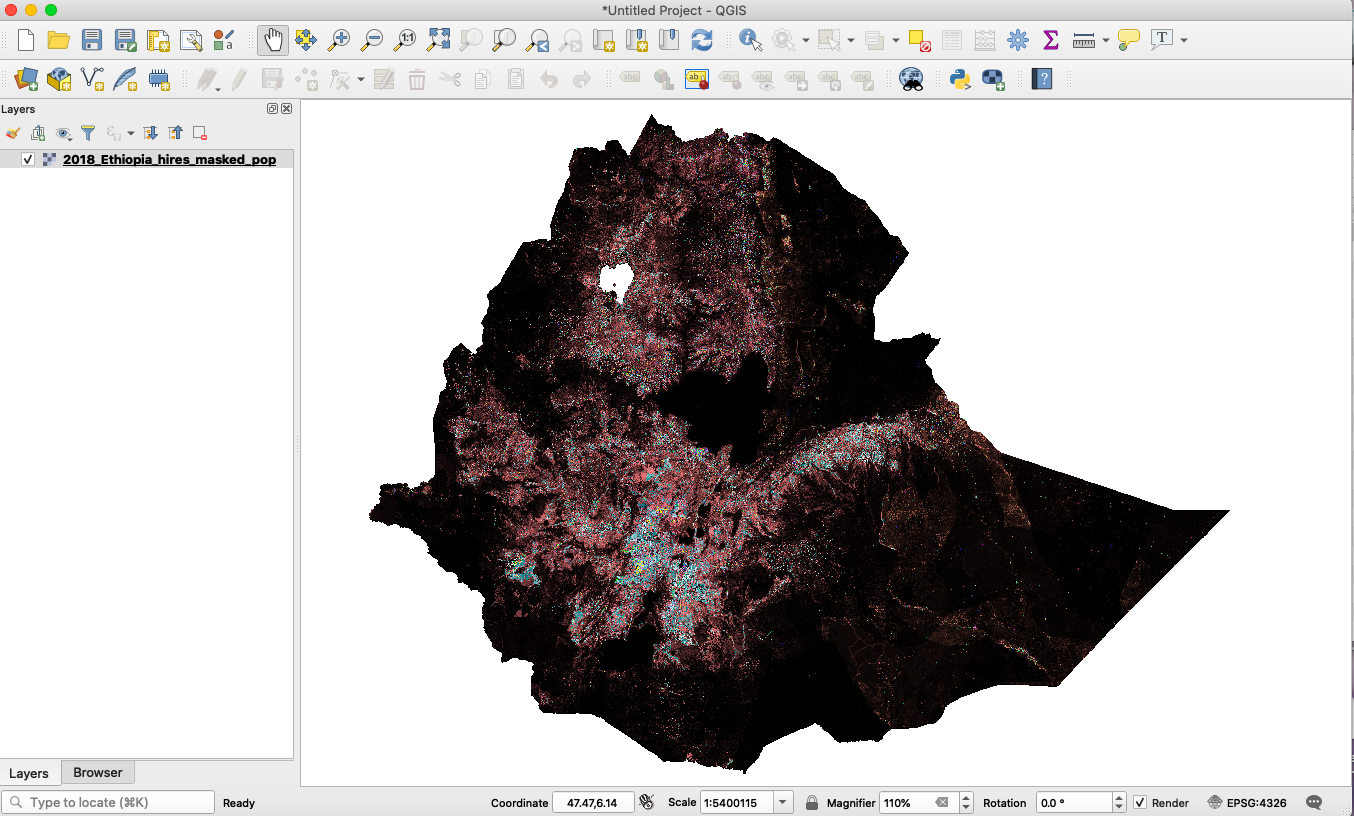
Task: Expand the Measure tool dropdown arrow
Action: (1105, 41)
